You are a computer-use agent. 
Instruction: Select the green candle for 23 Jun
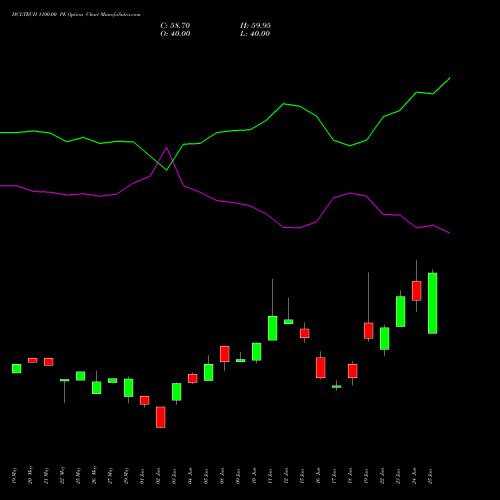(401, 311)
